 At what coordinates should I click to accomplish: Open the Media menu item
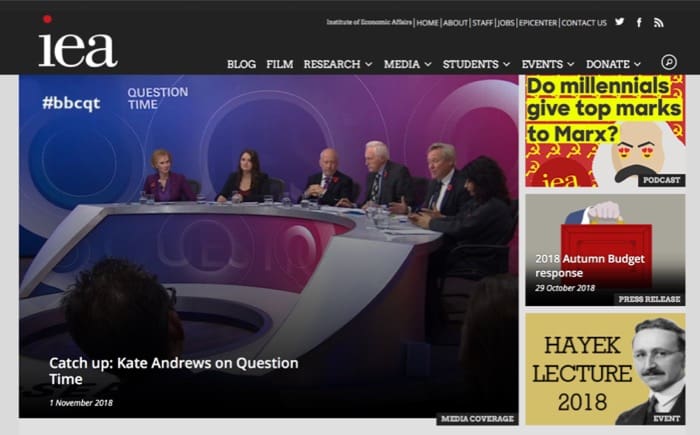click(402, 64)
